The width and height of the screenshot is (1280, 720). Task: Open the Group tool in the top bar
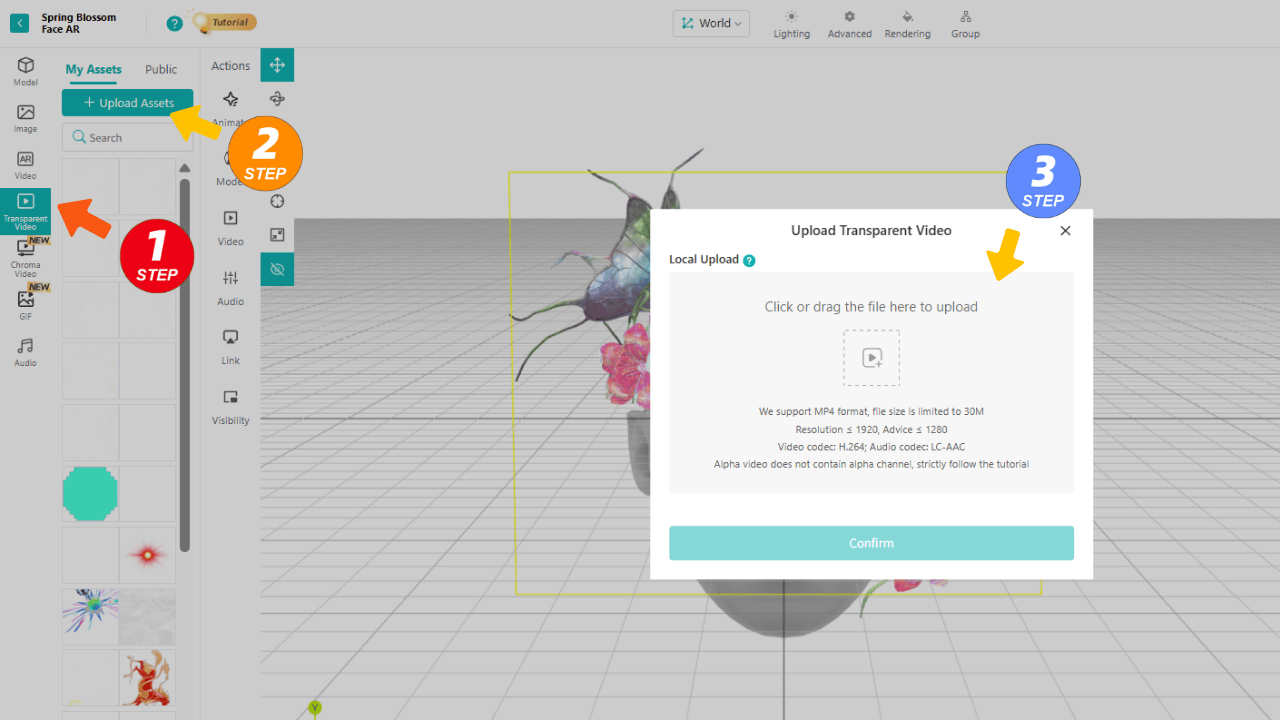pyautogui.click(x=964, y=24)
